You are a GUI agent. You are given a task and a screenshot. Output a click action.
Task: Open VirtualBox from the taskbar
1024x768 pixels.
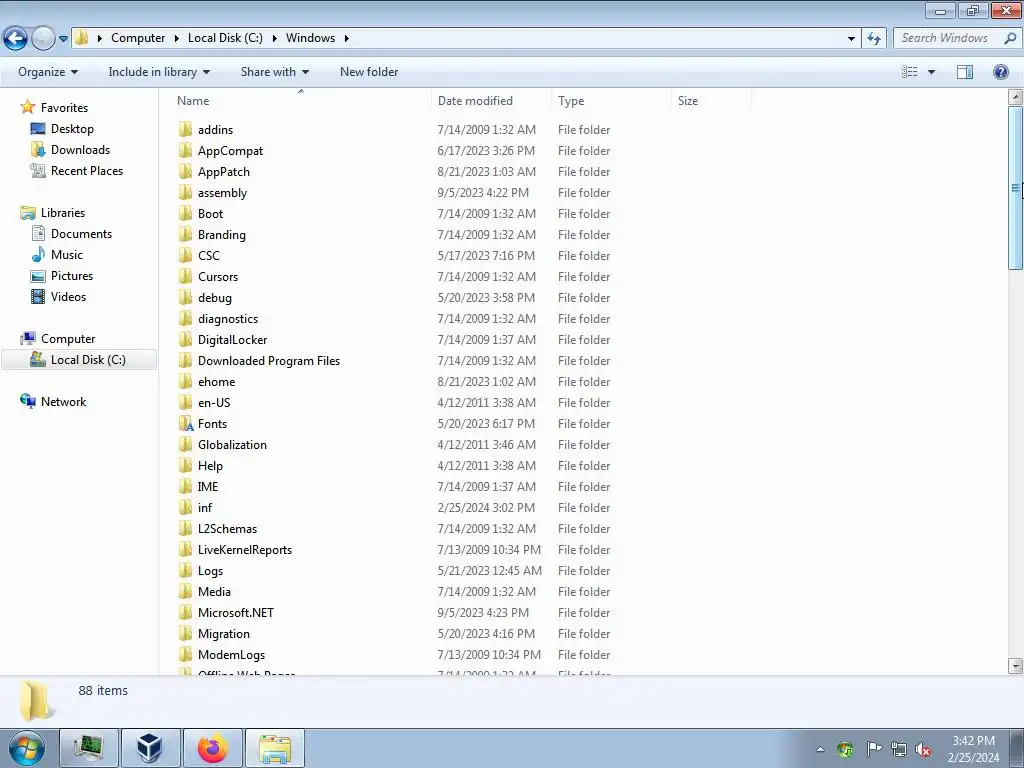(x=151, y=748)
